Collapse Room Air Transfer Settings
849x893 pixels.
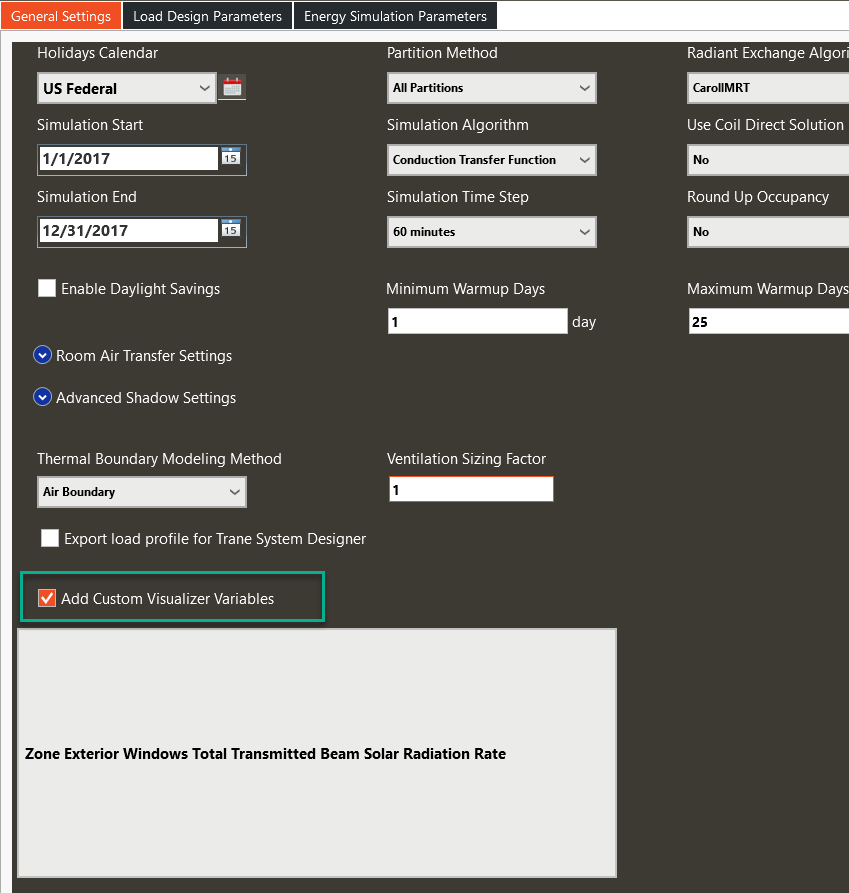(x=42, y=355)
